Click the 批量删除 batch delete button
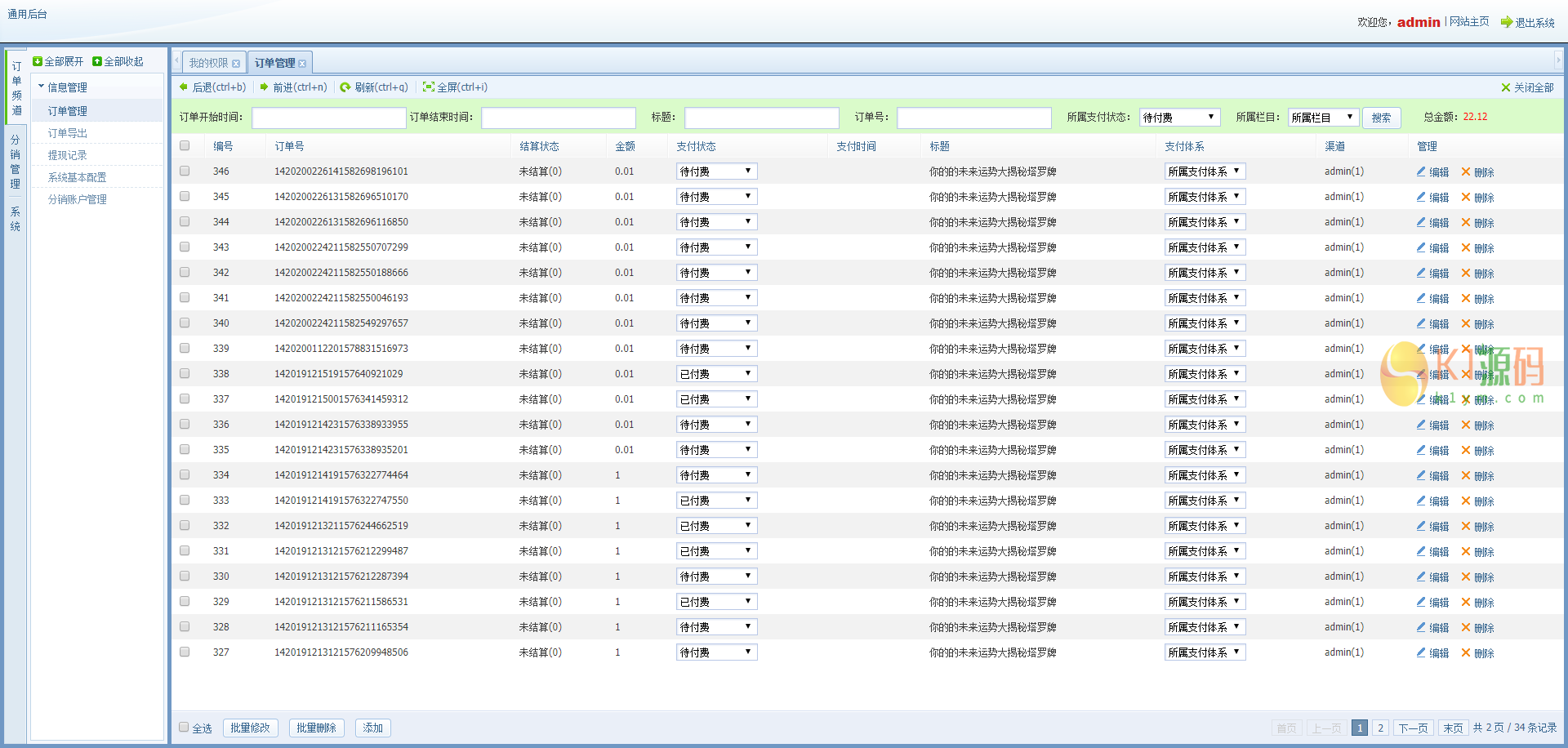The width and height of the screenshot is (1568, 748). [x=316, y=728]
